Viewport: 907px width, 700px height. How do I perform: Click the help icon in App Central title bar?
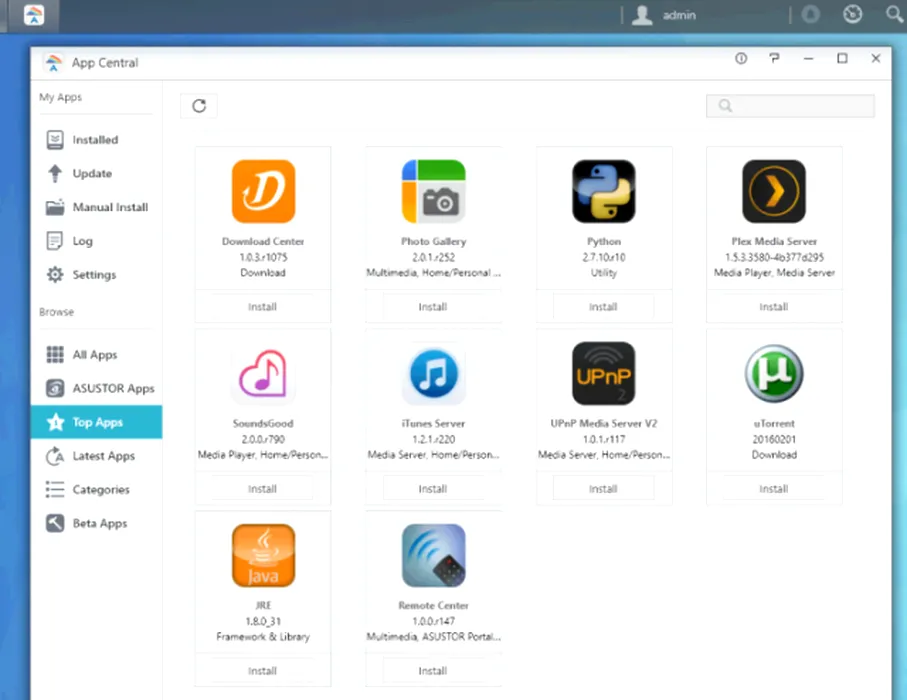[x=774, y=58]
